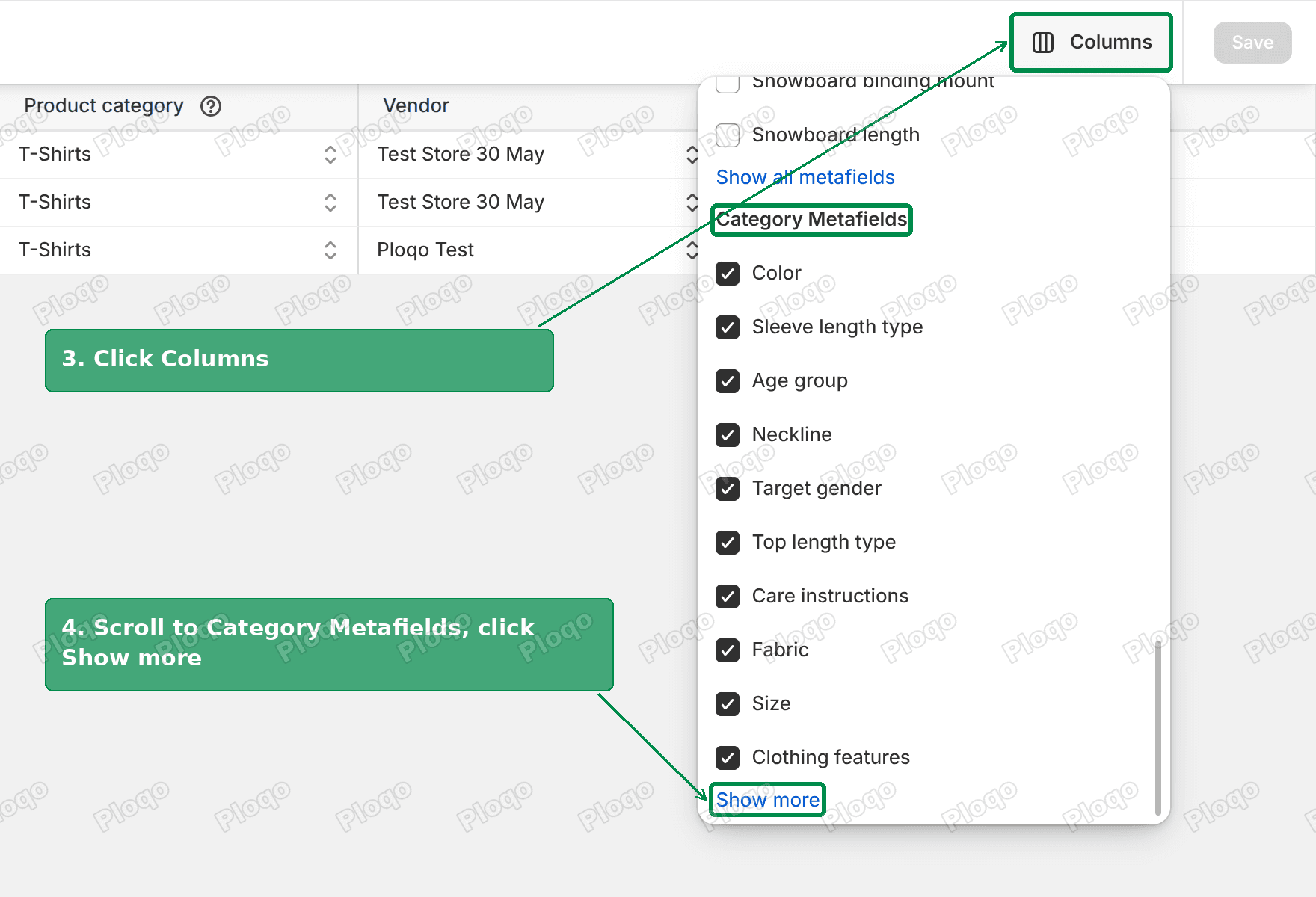Uncheck the Fabric checkbox

[728, 650]
